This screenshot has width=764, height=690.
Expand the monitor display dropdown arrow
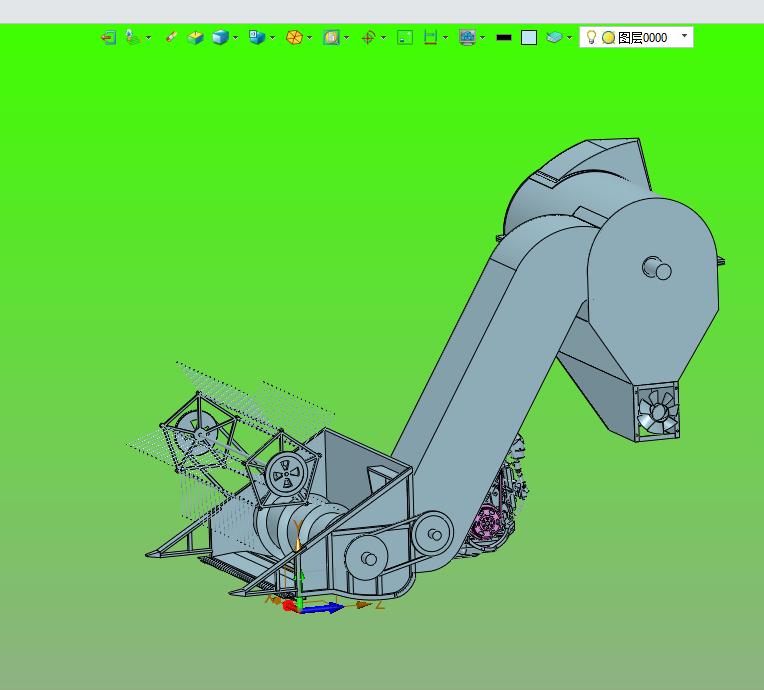coord(482,38)
